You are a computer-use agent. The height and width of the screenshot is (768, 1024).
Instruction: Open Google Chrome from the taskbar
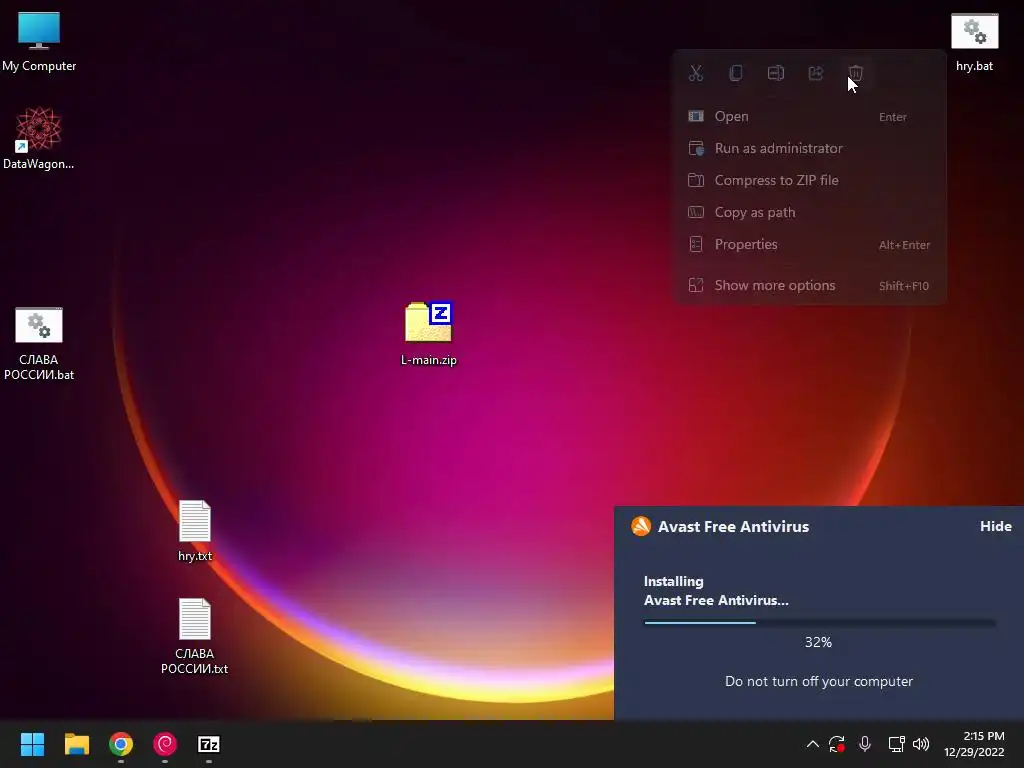click(121, 744)
